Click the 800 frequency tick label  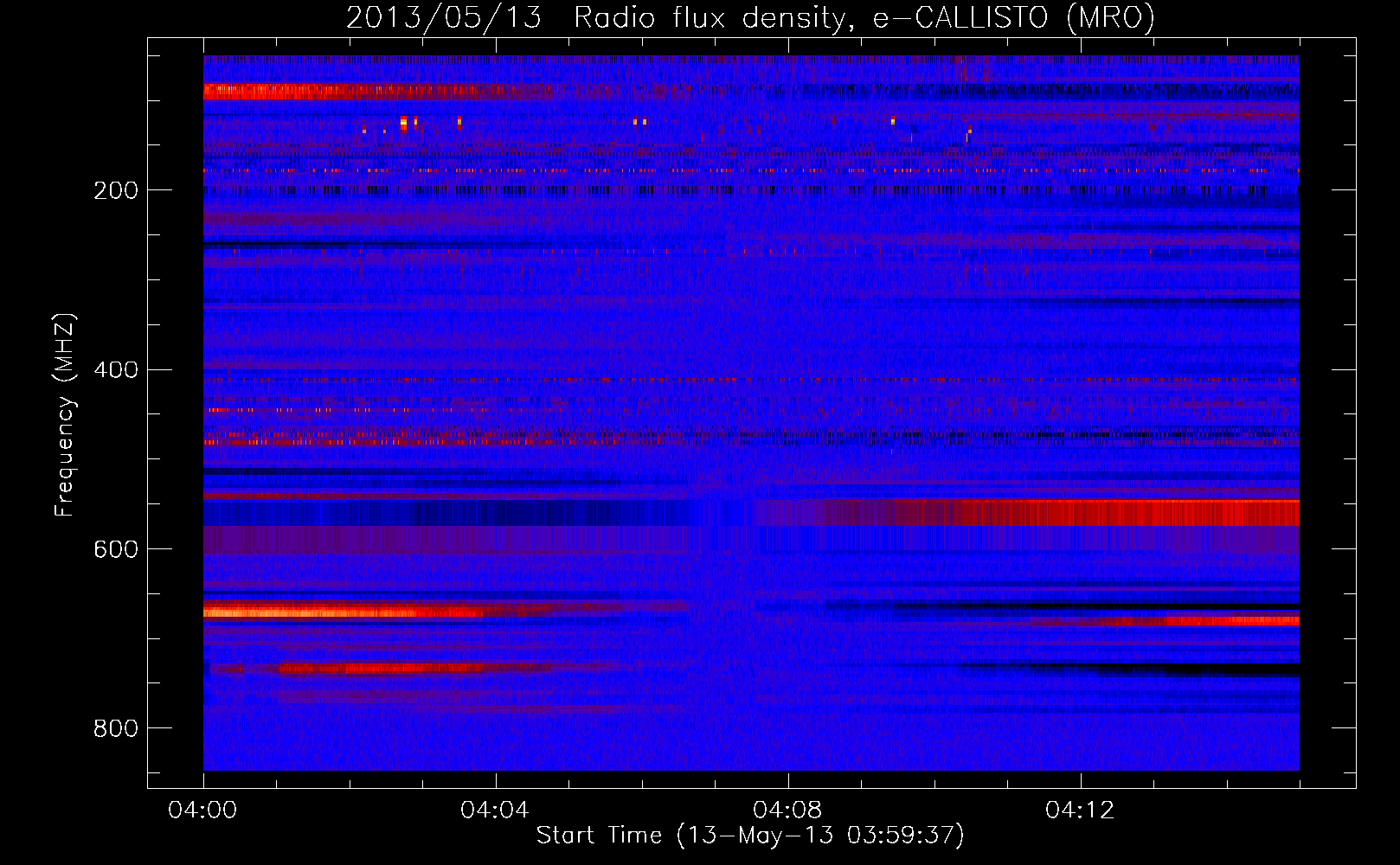[x=116, y=729]
